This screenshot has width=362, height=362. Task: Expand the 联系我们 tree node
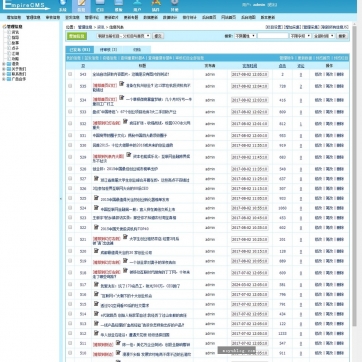pos(4,74)
